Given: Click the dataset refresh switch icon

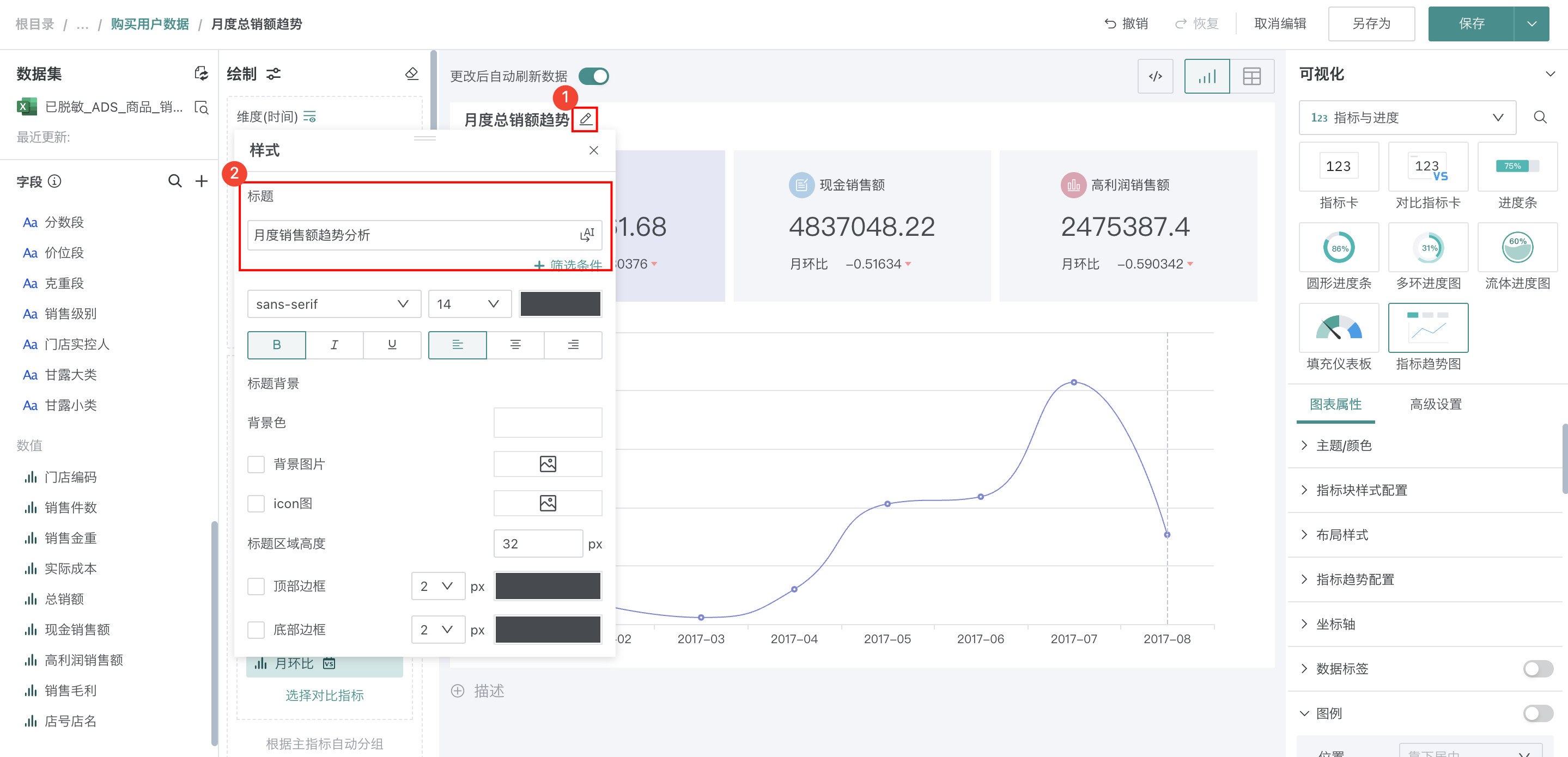Looking at the screenshot, I should [x=201, y=74].
